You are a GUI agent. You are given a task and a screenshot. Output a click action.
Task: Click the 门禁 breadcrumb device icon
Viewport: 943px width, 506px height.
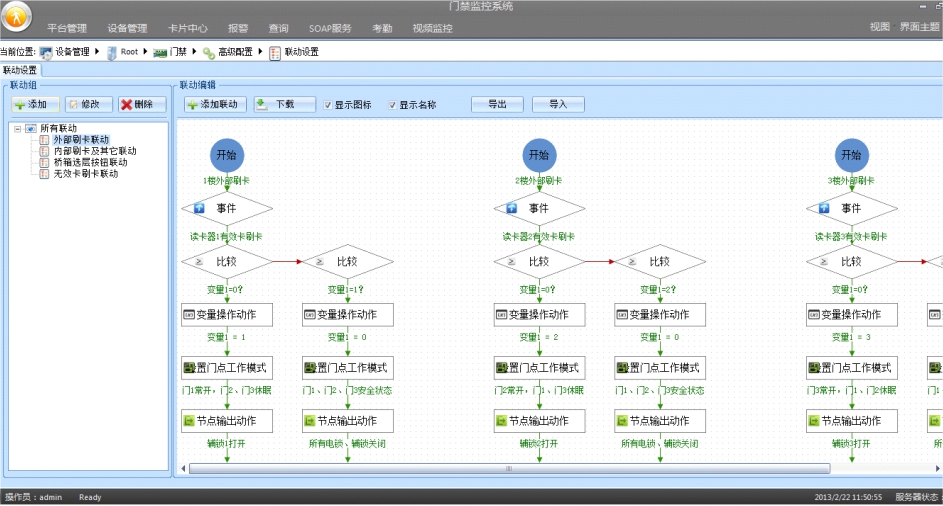(x=160, y=53)
